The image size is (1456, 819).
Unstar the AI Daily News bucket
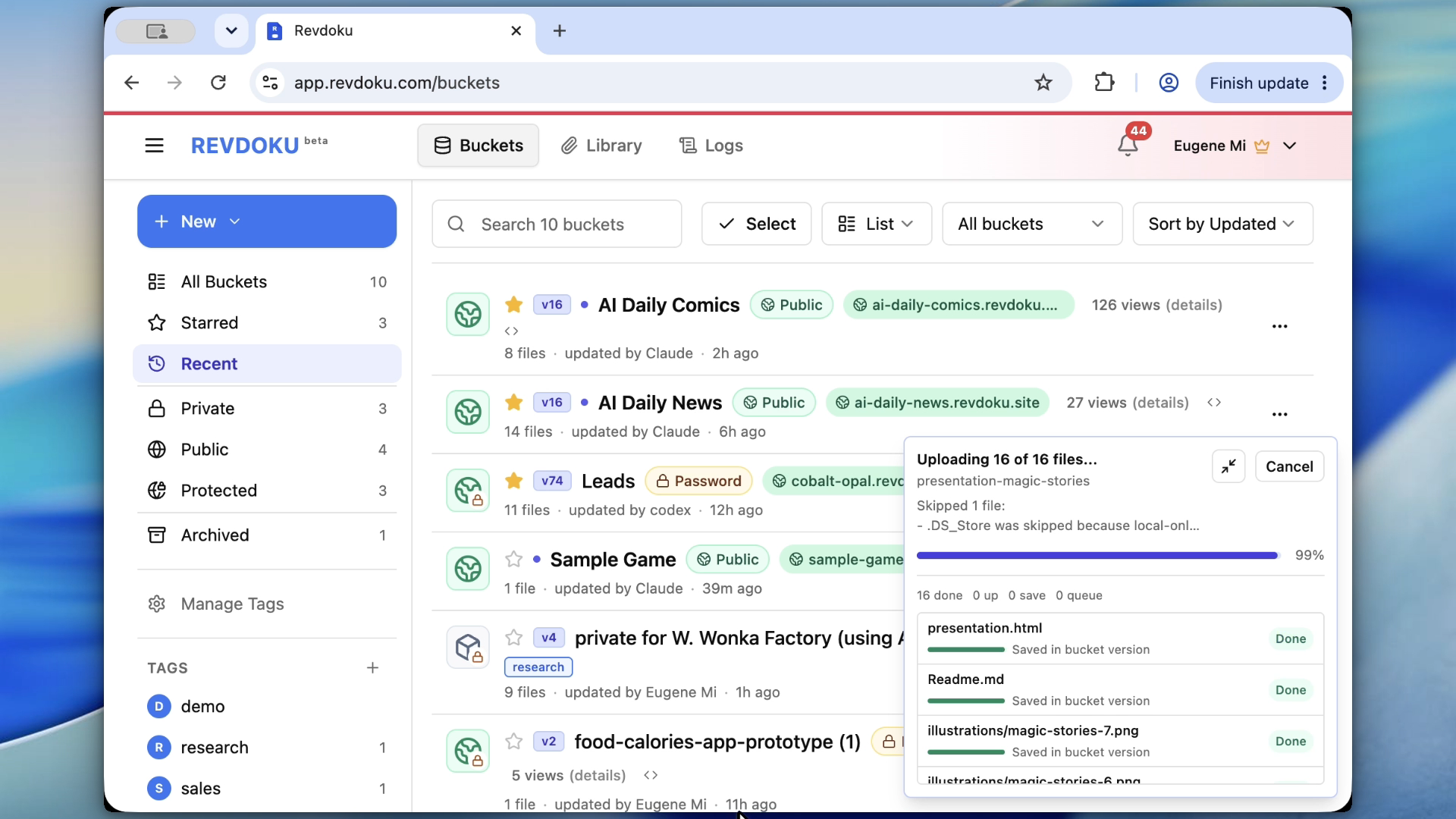point(513,403)
